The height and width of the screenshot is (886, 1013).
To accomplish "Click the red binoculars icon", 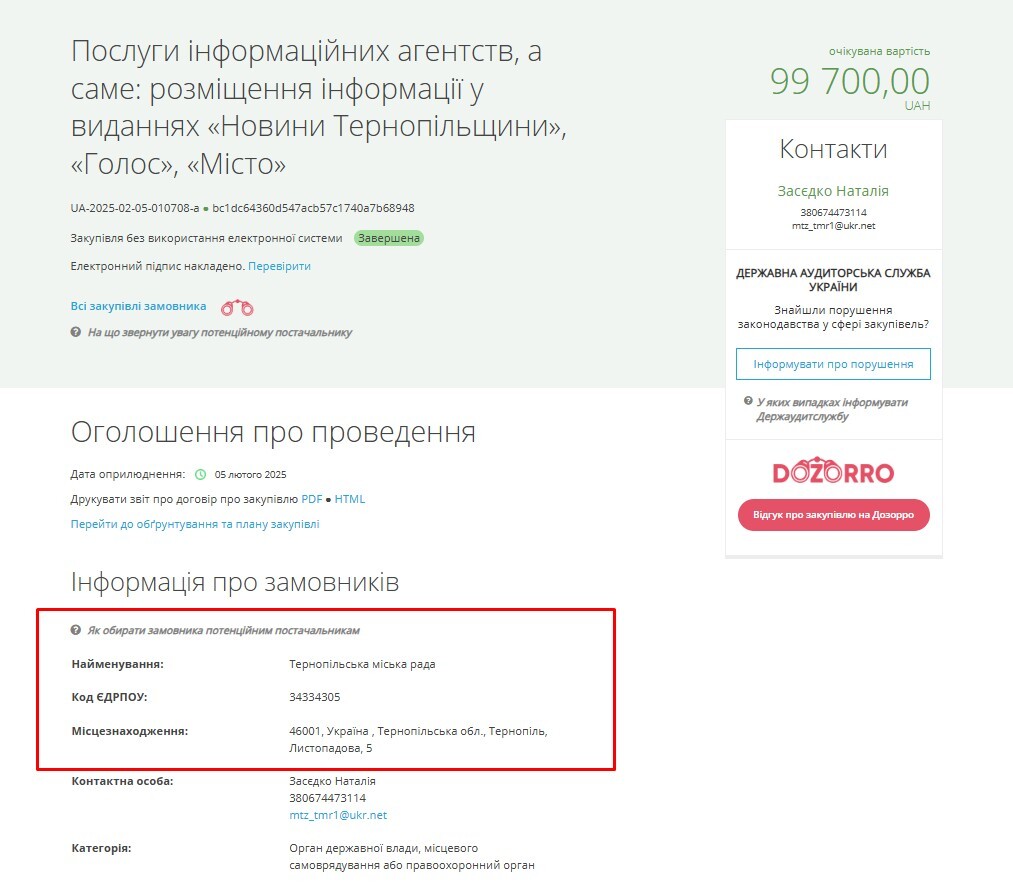I will point(237,308).
